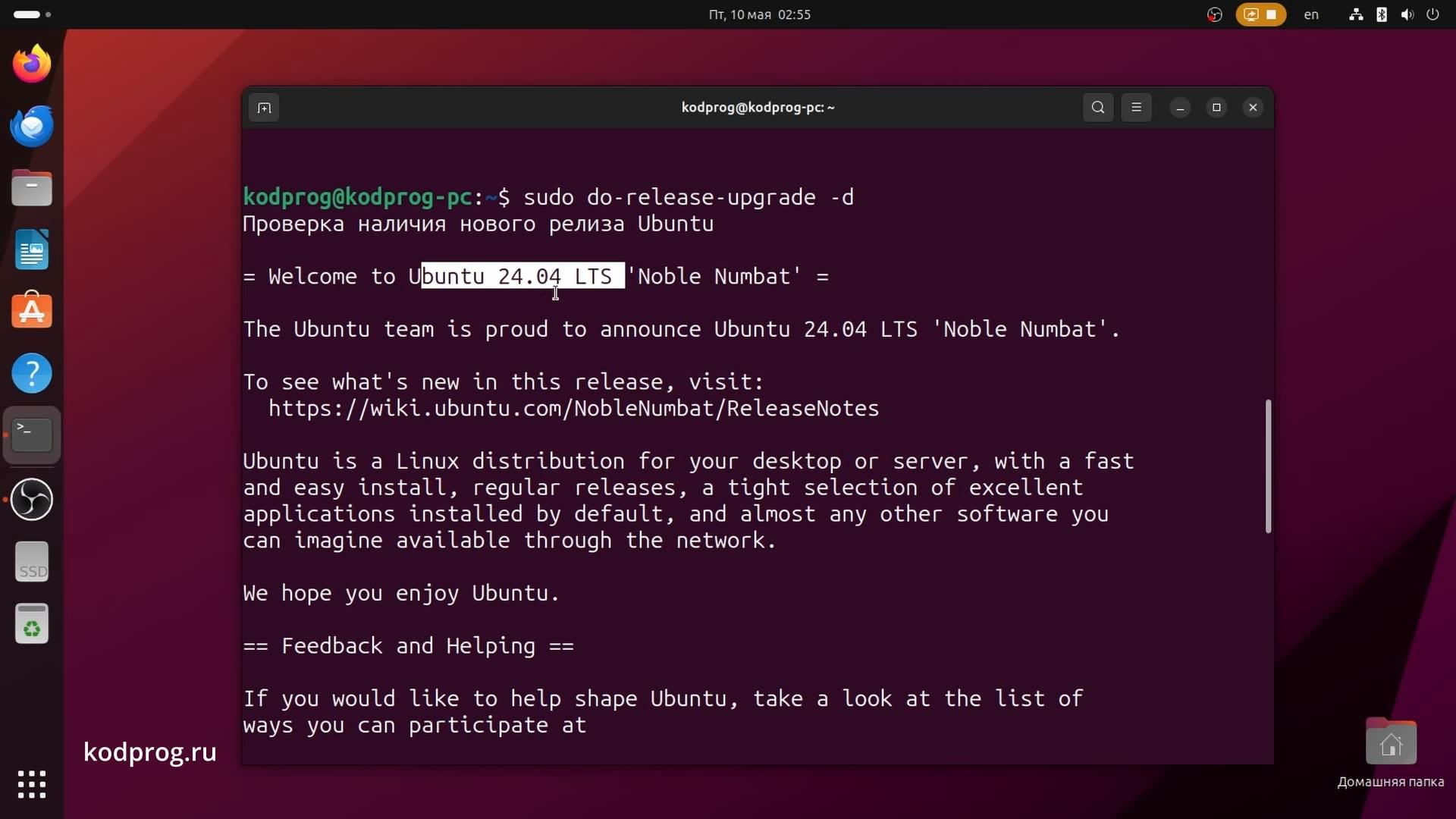The image size is (1456, 819).
Task: Open terminal search
Action: point(1097,108)
